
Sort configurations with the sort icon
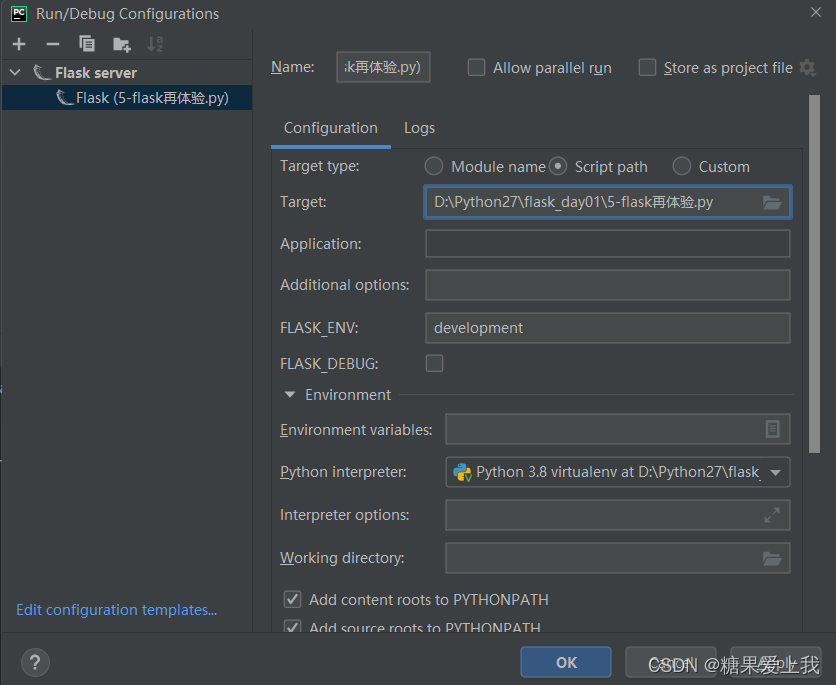click(153, 44)
